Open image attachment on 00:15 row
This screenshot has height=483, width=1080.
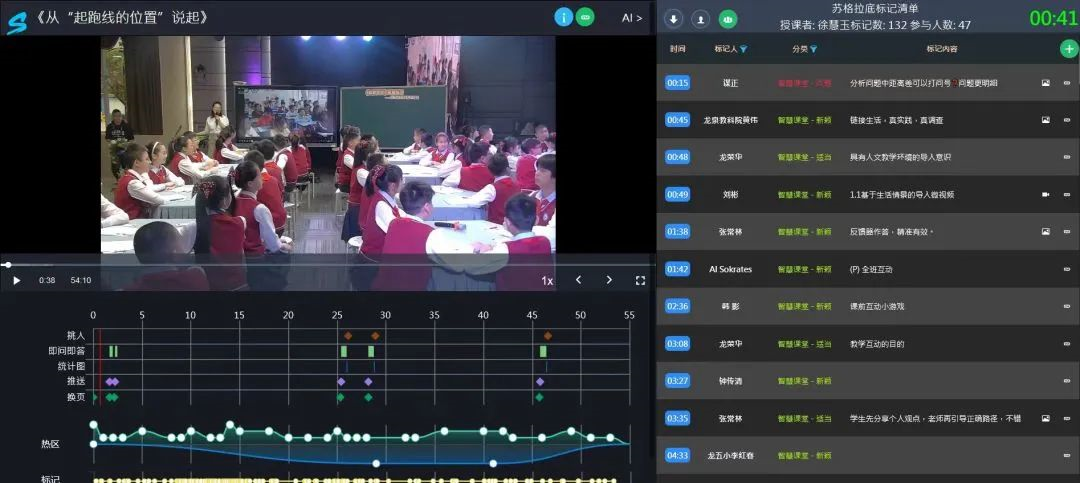[1045, 83]
